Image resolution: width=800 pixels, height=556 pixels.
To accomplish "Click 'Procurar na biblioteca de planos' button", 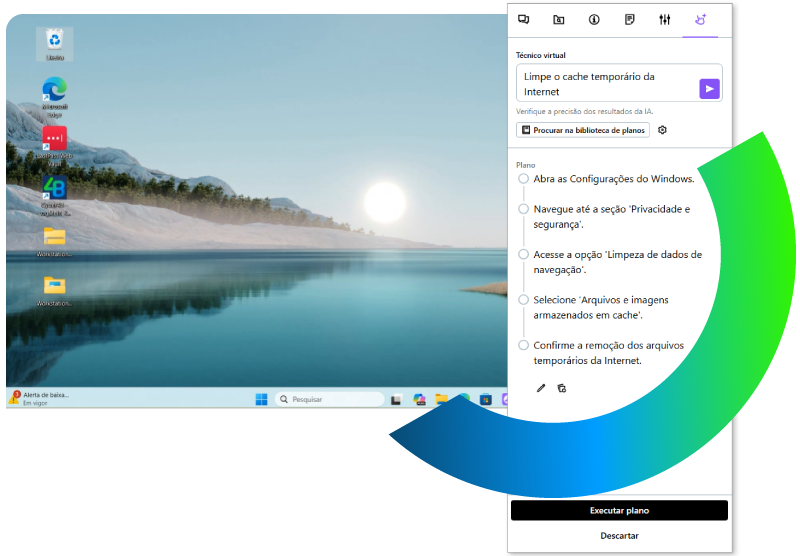I will tap(583, 130).
